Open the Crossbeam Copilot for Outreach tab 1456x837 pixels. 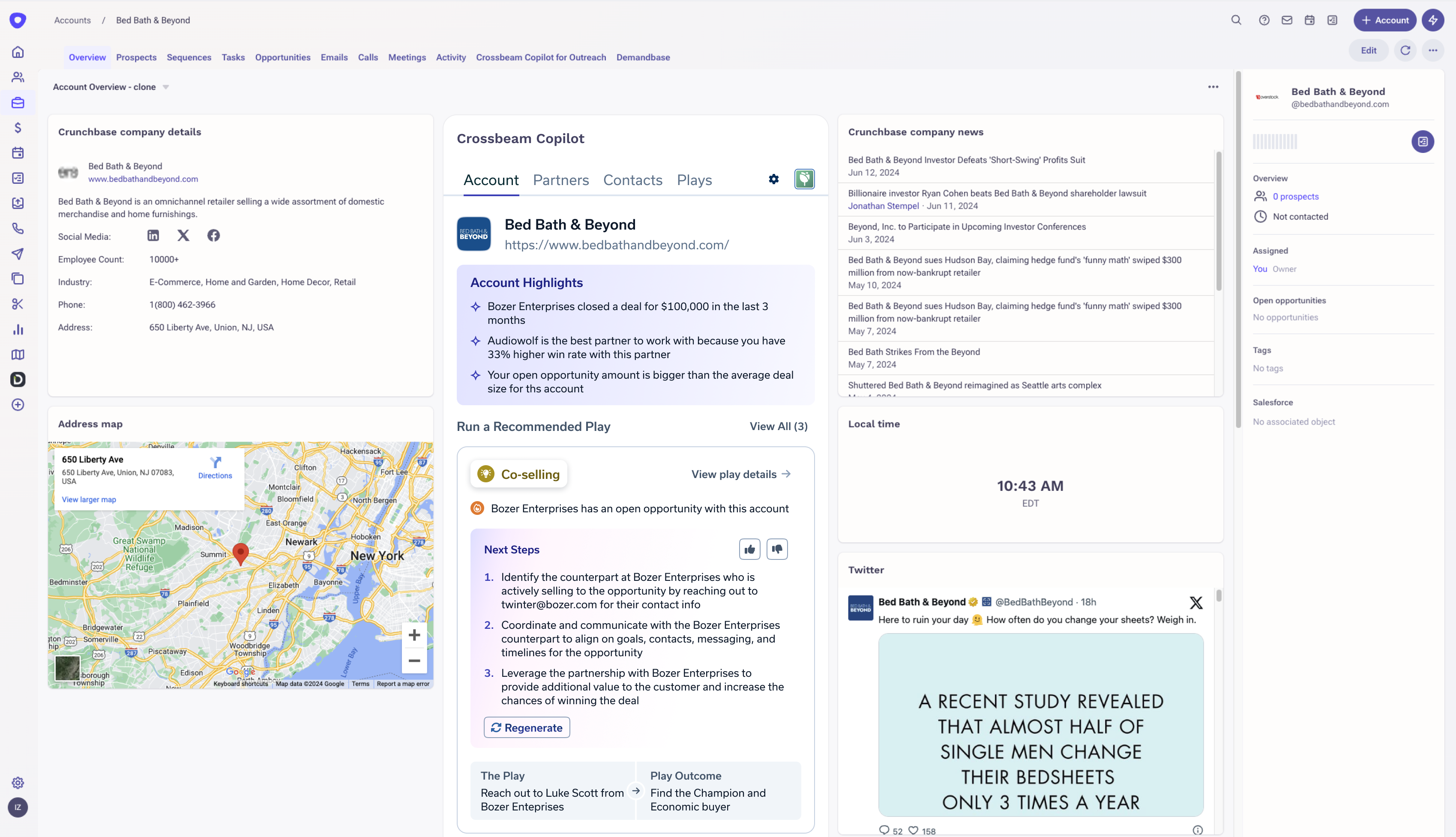[x=541, y=57]
